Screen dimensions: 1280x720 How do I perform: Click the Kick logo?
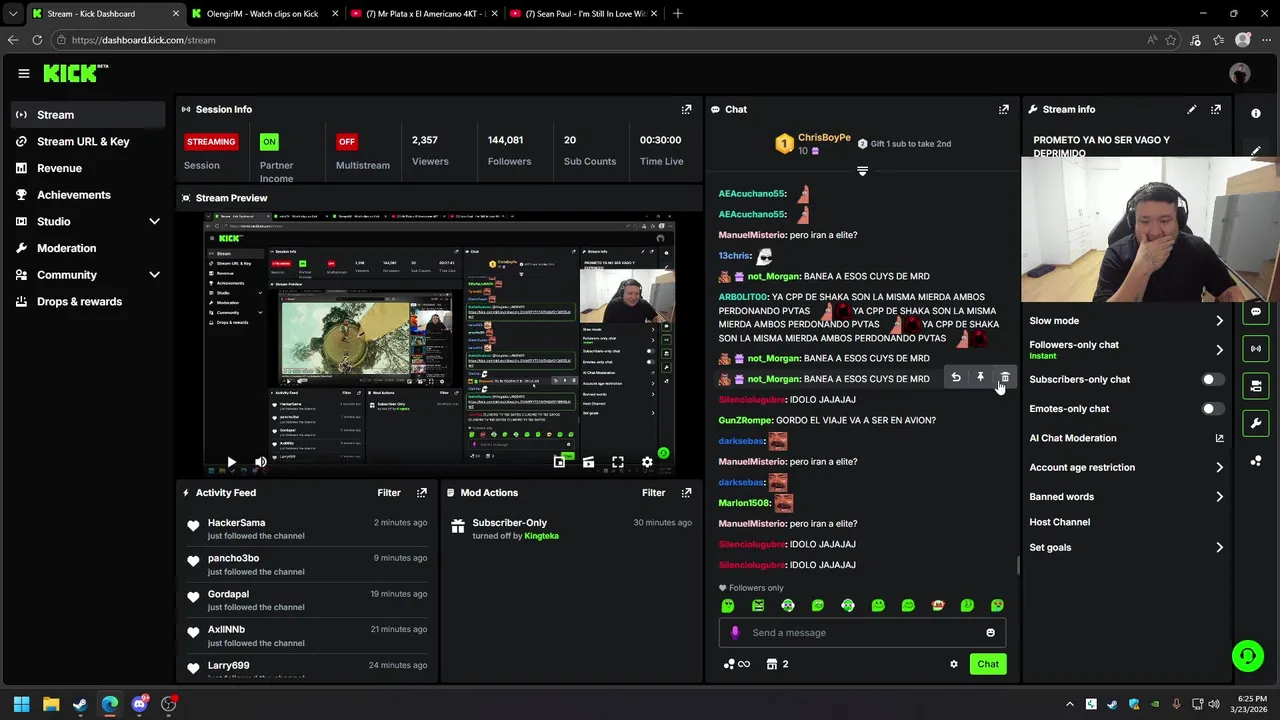point(75,73)
